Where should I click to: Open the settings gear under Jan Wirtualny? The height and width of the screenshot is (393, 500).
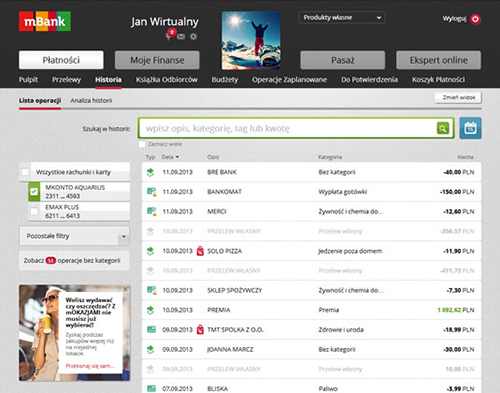point(193,36)
